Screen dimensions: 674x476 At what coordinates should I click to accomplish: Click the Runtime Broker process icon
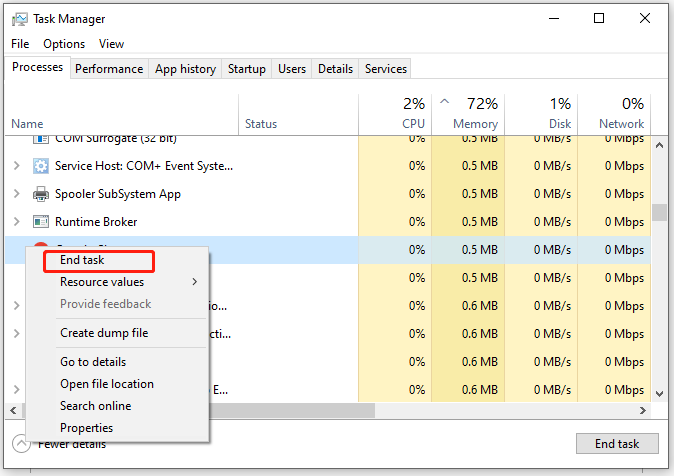41,222
